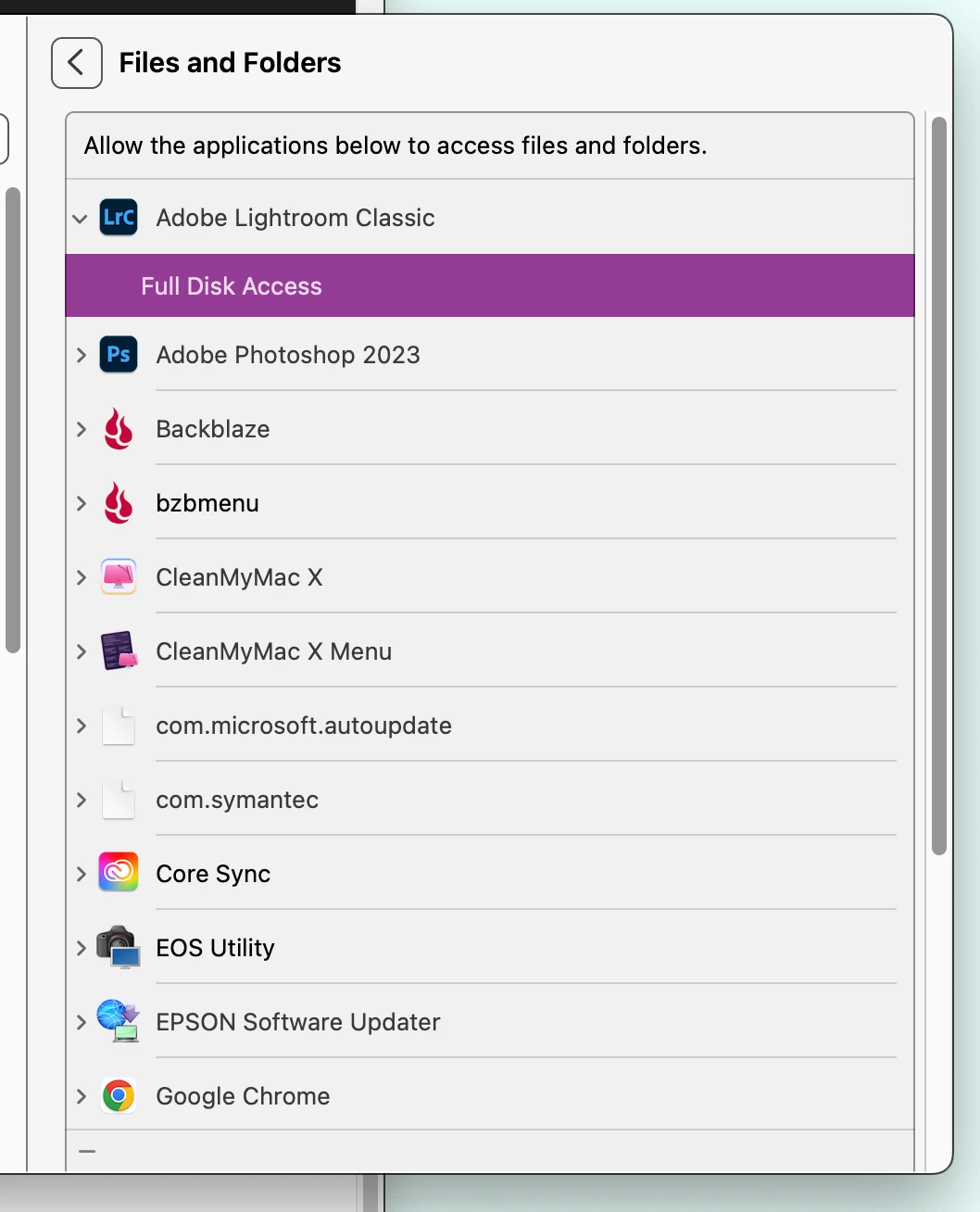Select the highlighted Full Disk Access row
Screen dimensions: 980x1212
pos(490,285)
